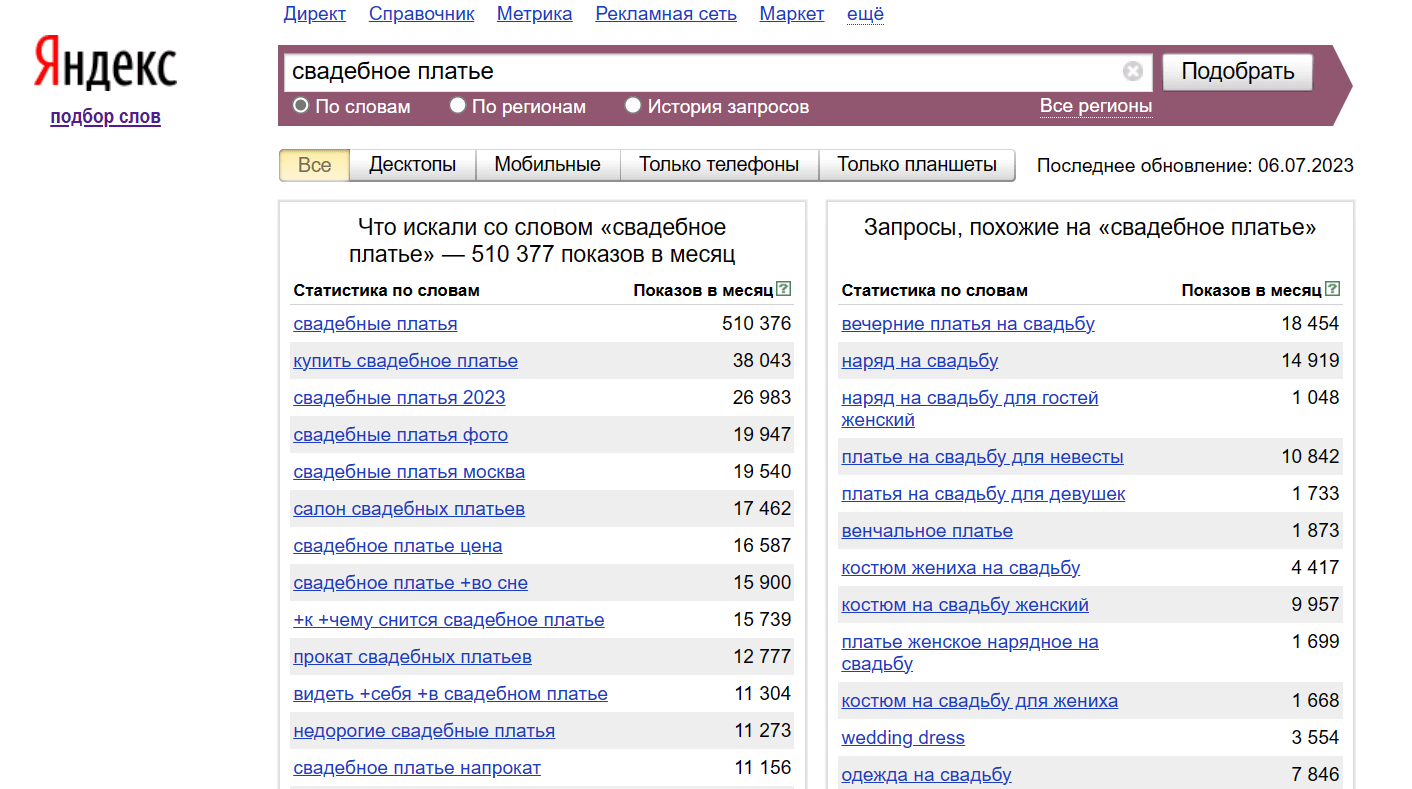The width and height of the screenshot is (1412, 789).
Task: Switch to the 'Все' device tab
Action: pos(314,165)
